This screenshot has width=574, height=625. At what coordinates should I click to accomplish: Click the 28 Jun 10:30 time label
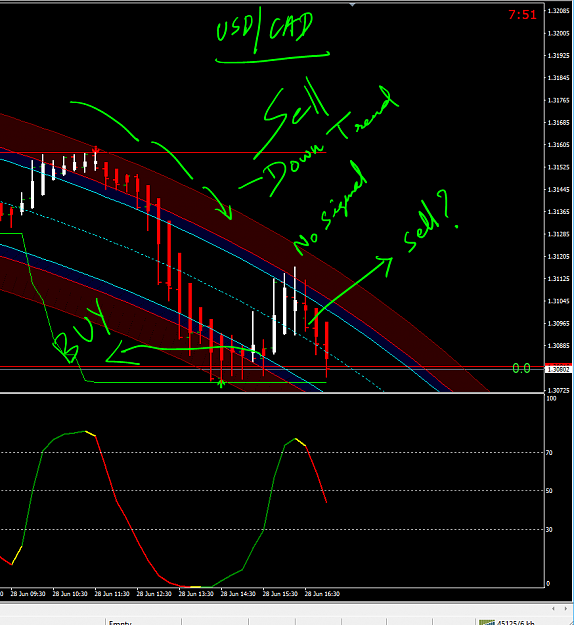(70, 594)
